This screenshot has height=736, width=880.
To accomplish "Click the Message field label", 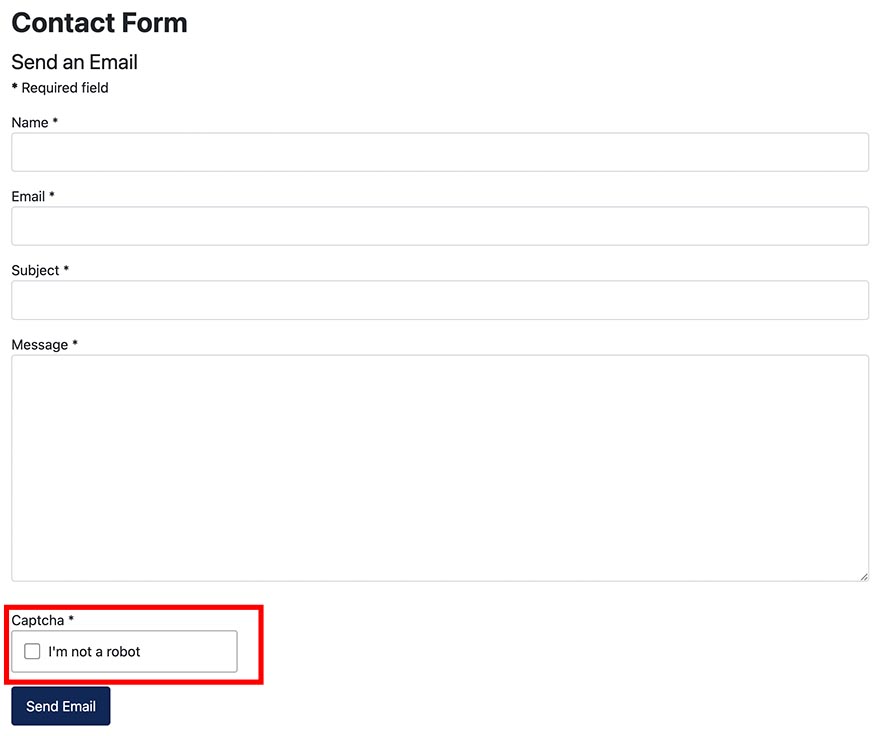I will (39, 344).
